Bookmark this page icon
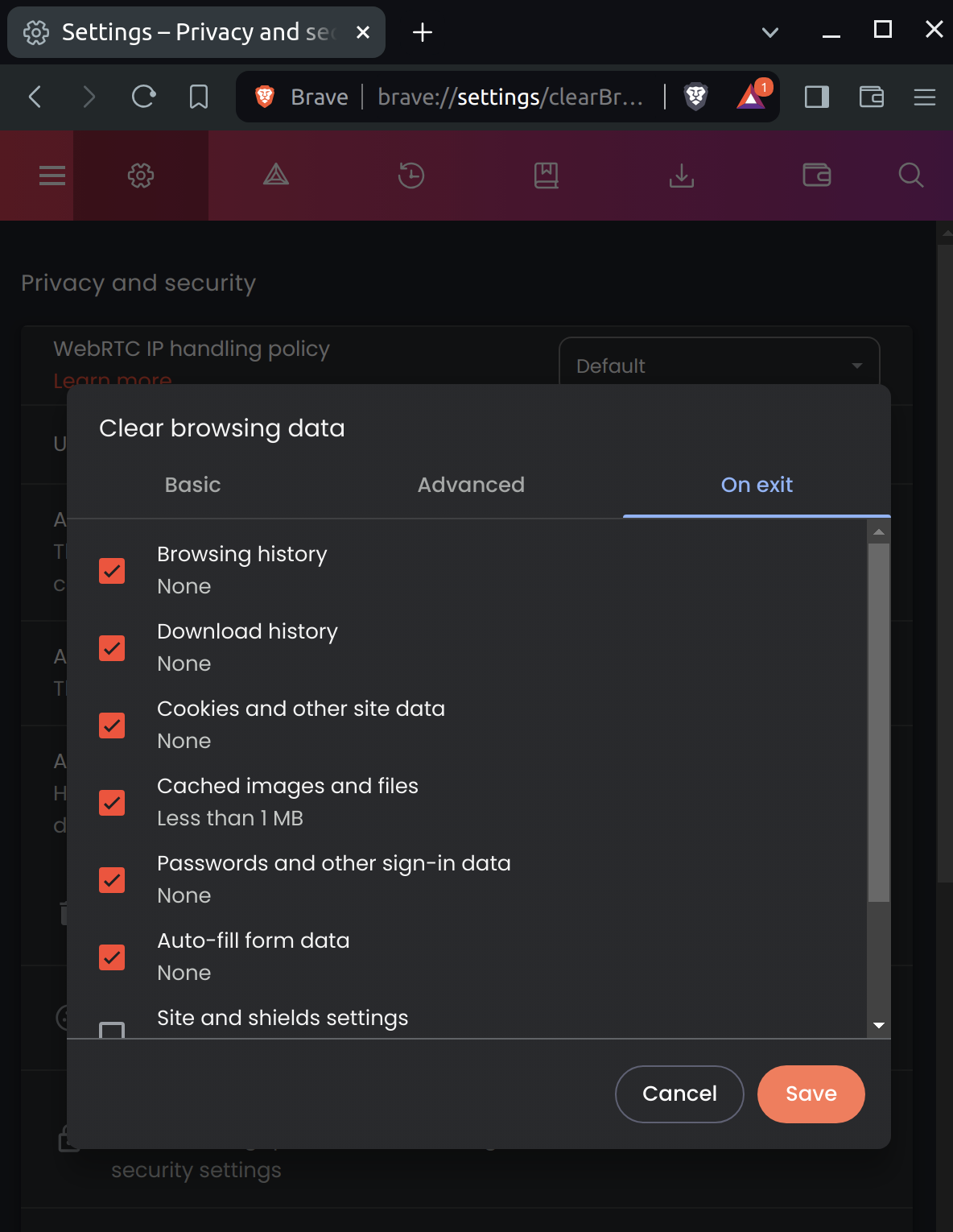The height and width of the screenshot is (1232, 953). [x=198, y=97]
